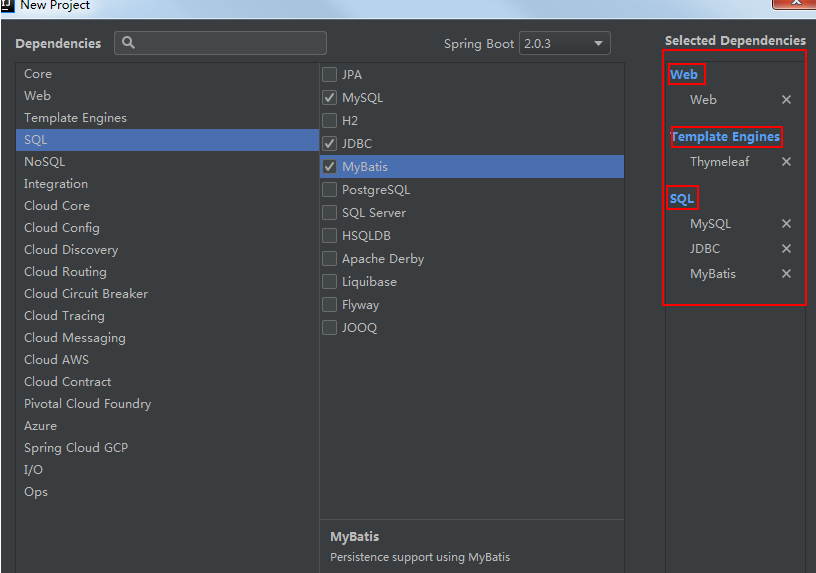
Task: Select the Cloud Messaging category
Action: point(167,338)
